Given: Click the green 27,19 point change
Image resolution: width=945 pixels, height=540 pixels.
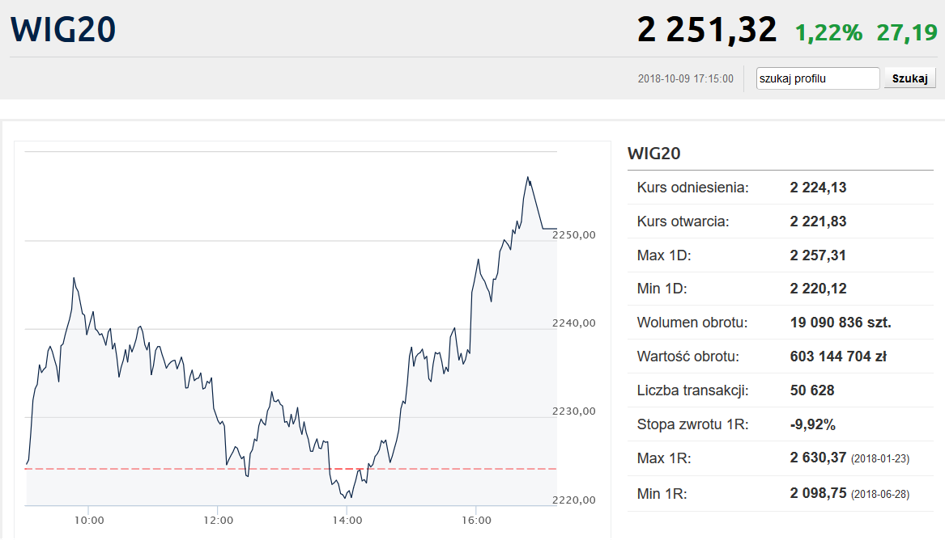Looking at the screenshot, I should point(906,32).
